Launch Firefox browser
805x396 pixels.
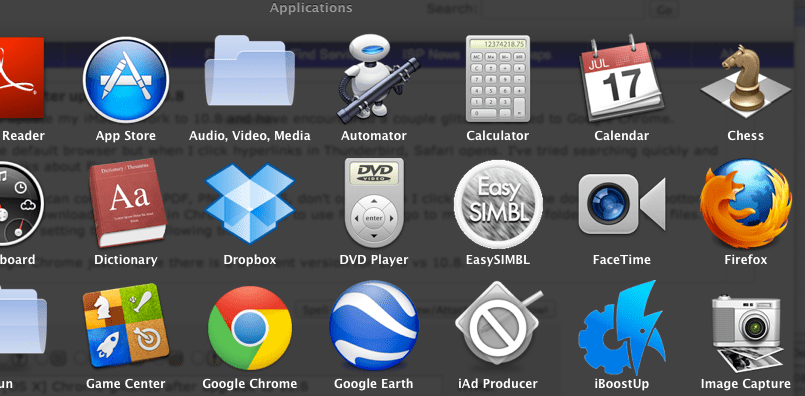point(745,203)
